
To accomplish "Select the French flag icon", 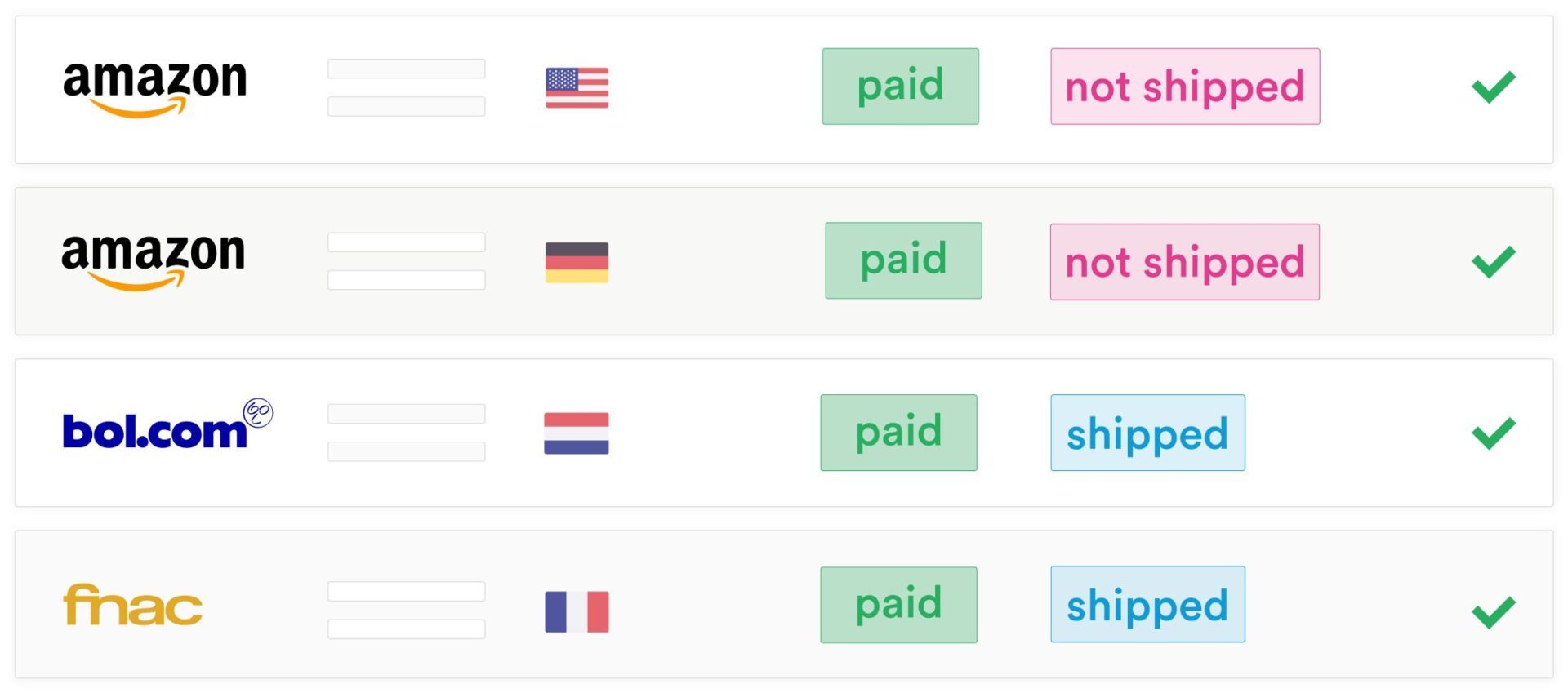I will click(577, 611).
